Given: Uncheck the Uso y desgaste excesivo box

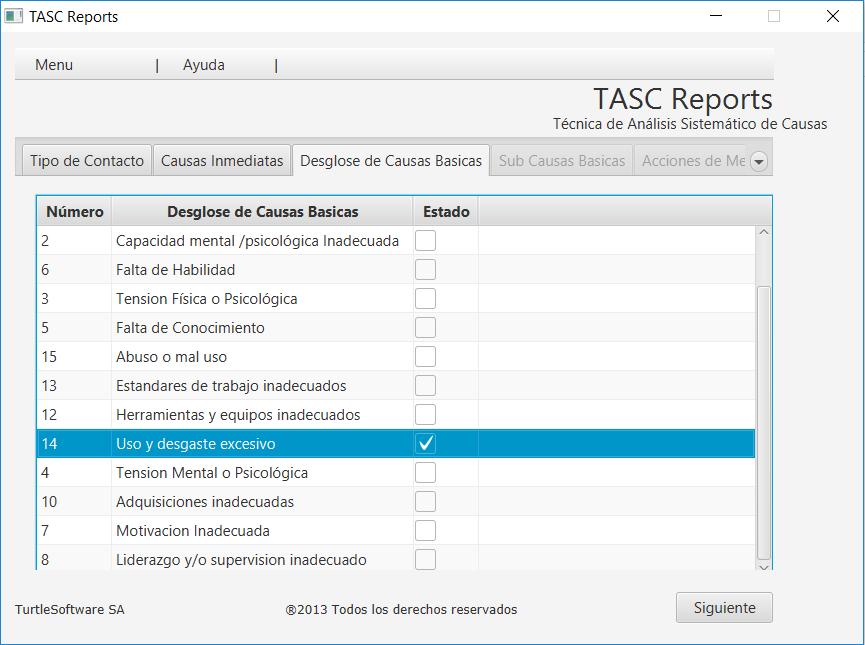Looking at the screenshot, I should (425, 444).
